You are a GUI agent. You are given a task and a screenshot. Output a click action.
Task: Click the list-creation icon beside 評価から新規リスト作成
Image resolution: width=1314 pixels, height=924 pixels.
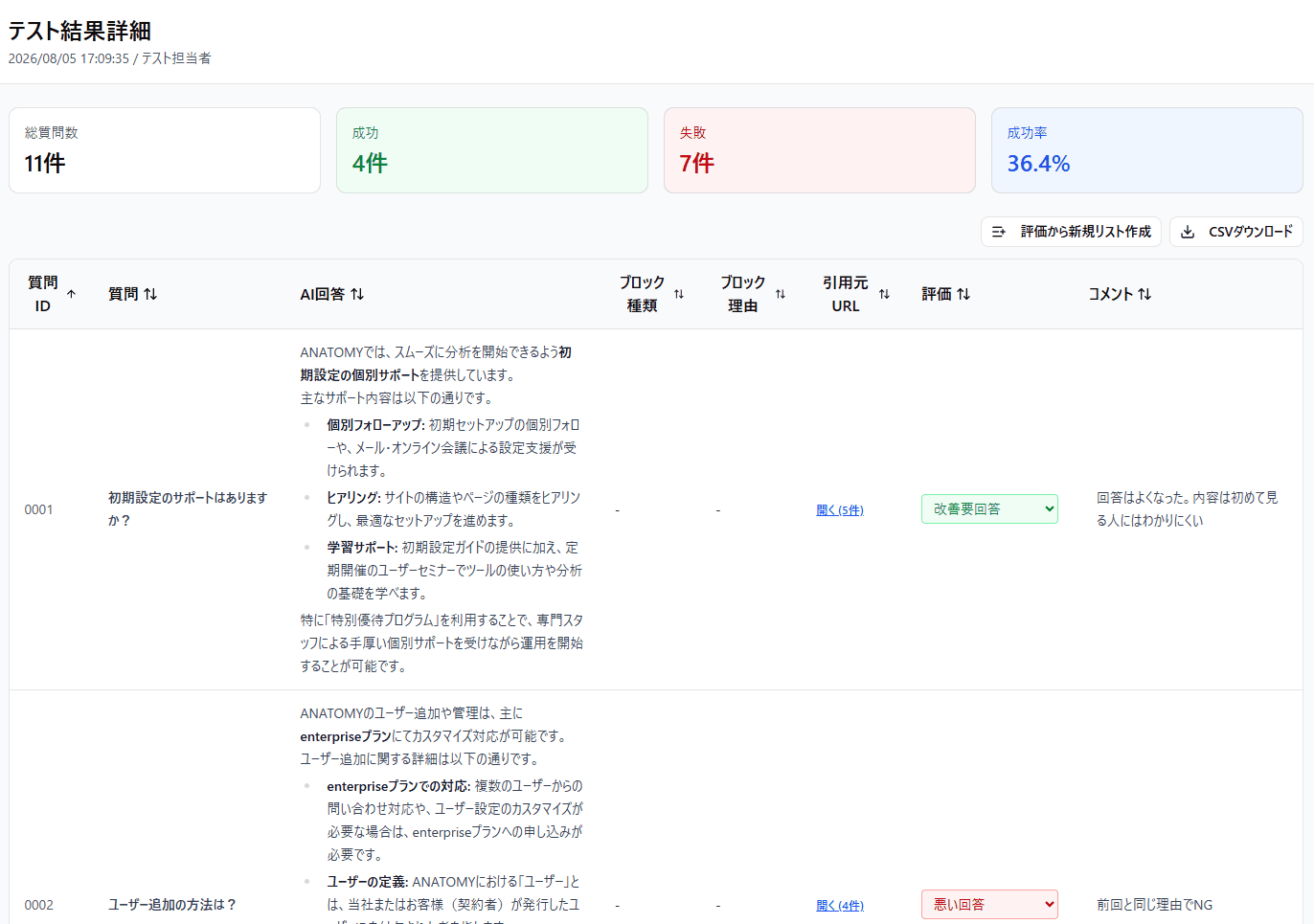[x=999, y=232]
